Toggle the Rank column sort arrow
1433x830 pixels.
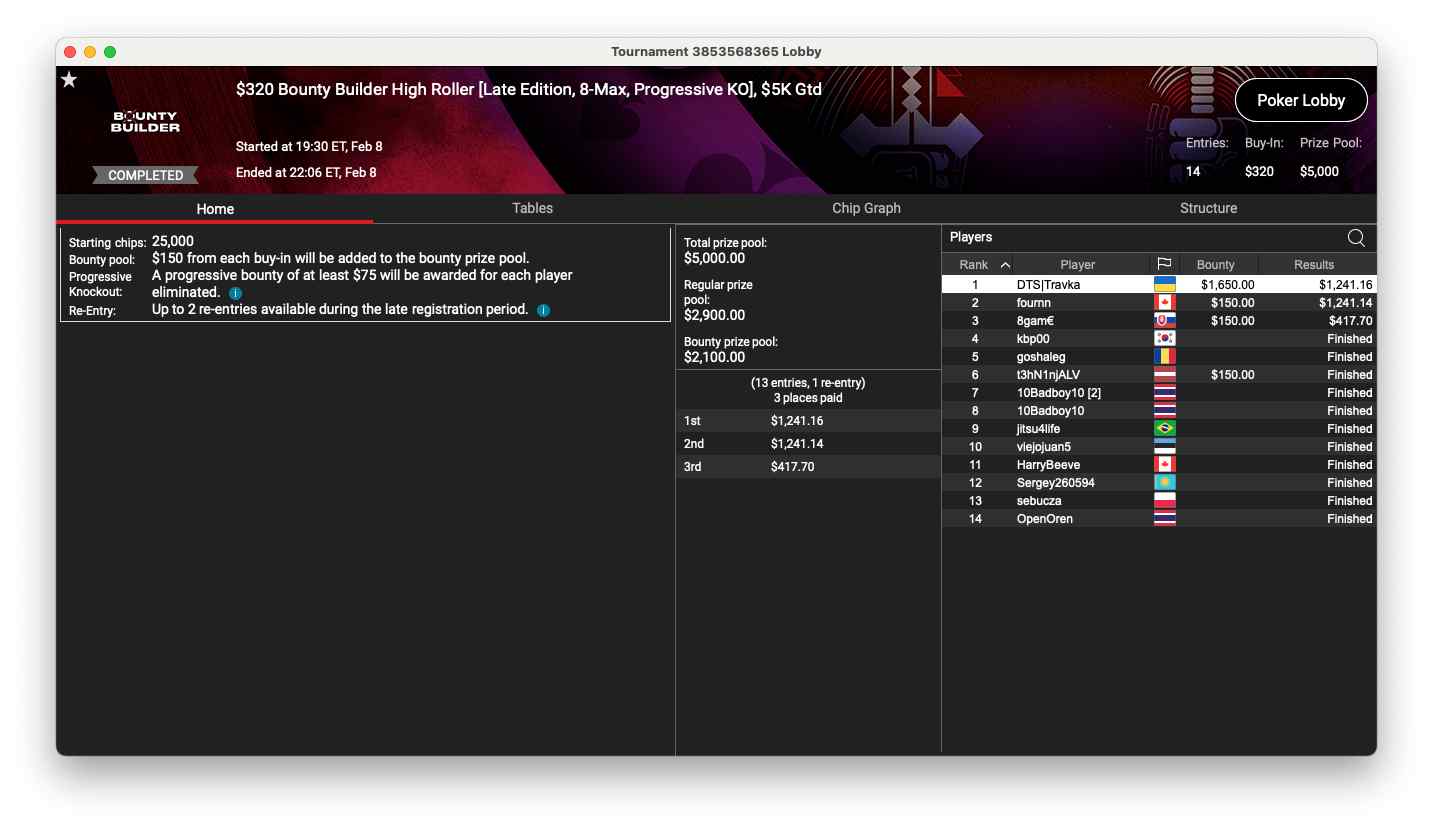1005,265
